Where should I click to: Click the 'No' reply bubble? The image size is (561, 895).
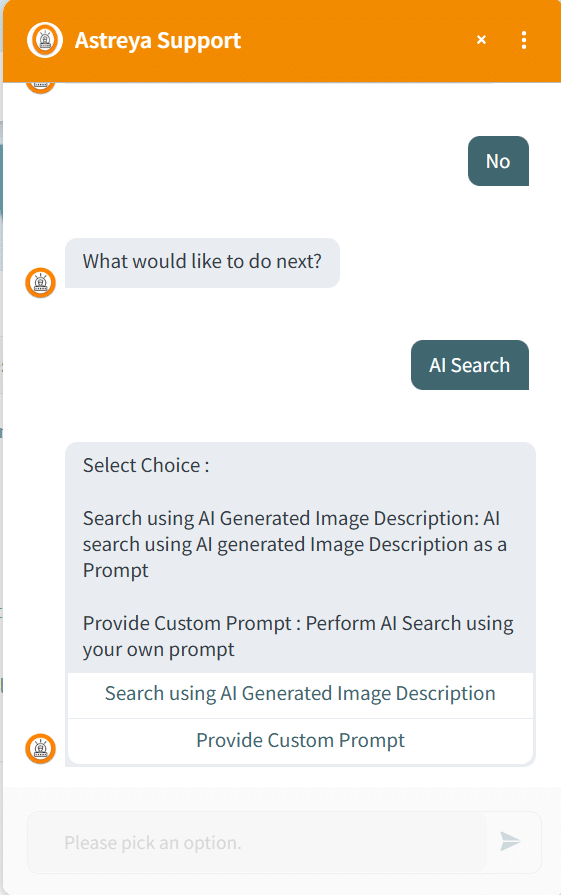(x=498, y=161)
